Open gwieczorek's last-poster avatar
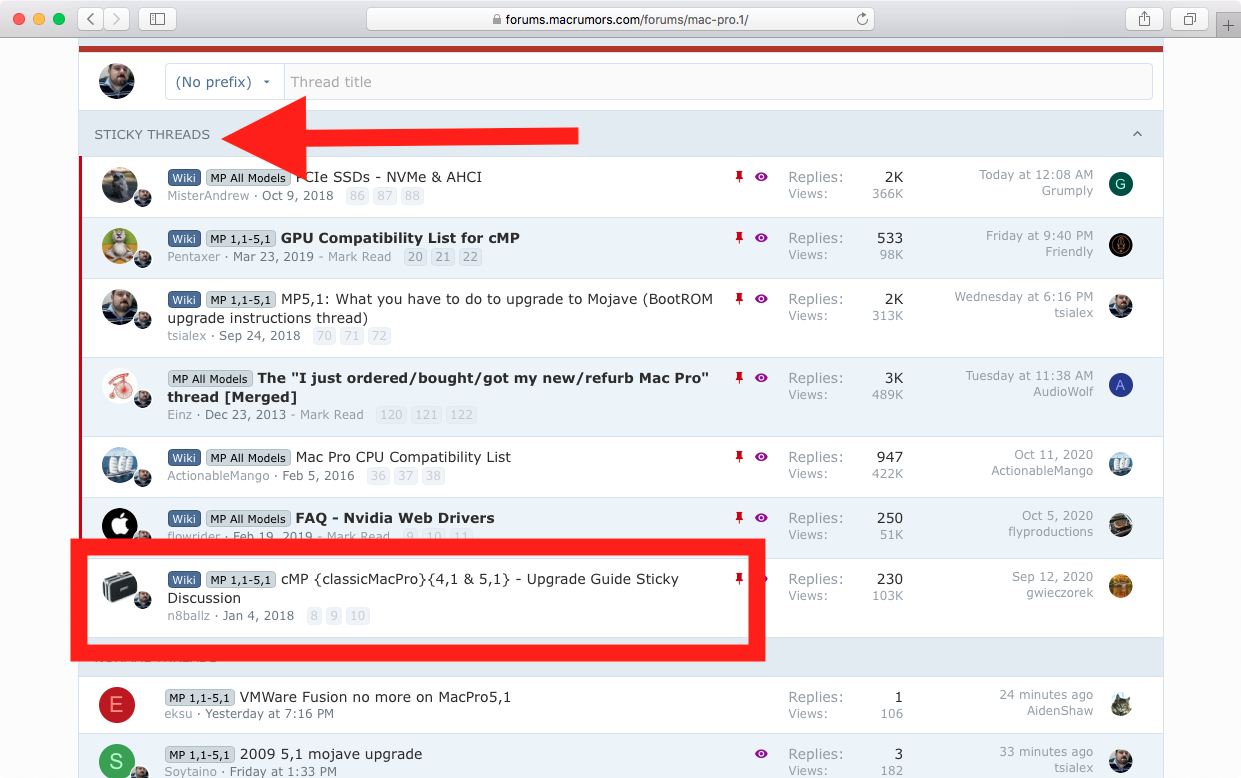The height and width of the screenshot is (778, 1241). [1121, 586]
